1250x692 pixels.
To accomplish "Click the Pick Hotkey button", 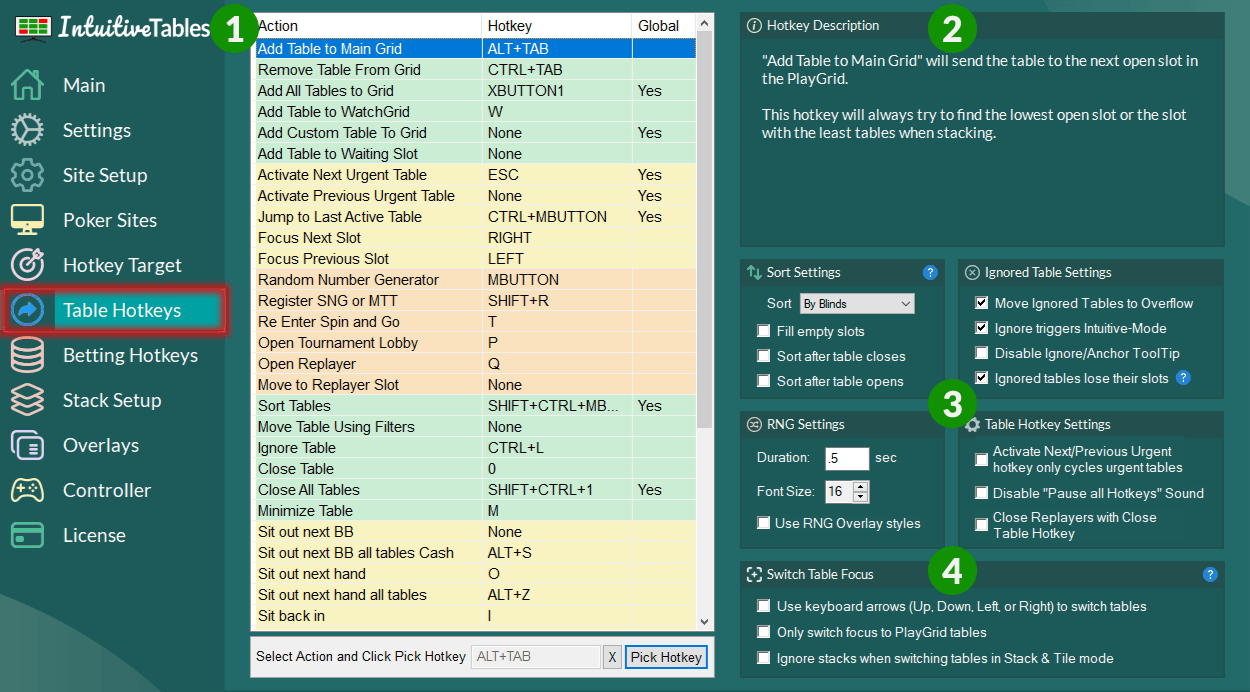I will [x=666, y=657].
